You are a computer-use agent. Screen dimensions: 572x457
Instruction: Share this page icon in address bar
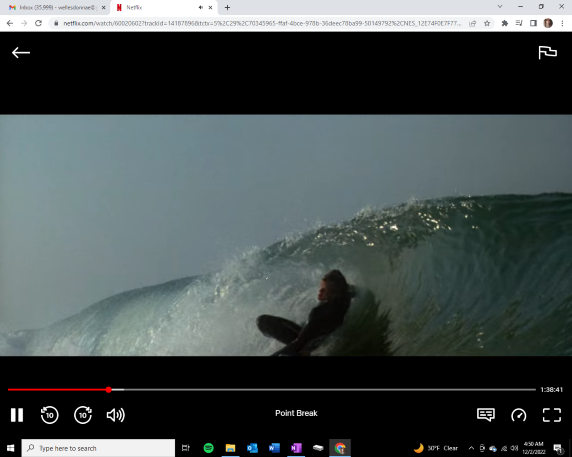472,23
